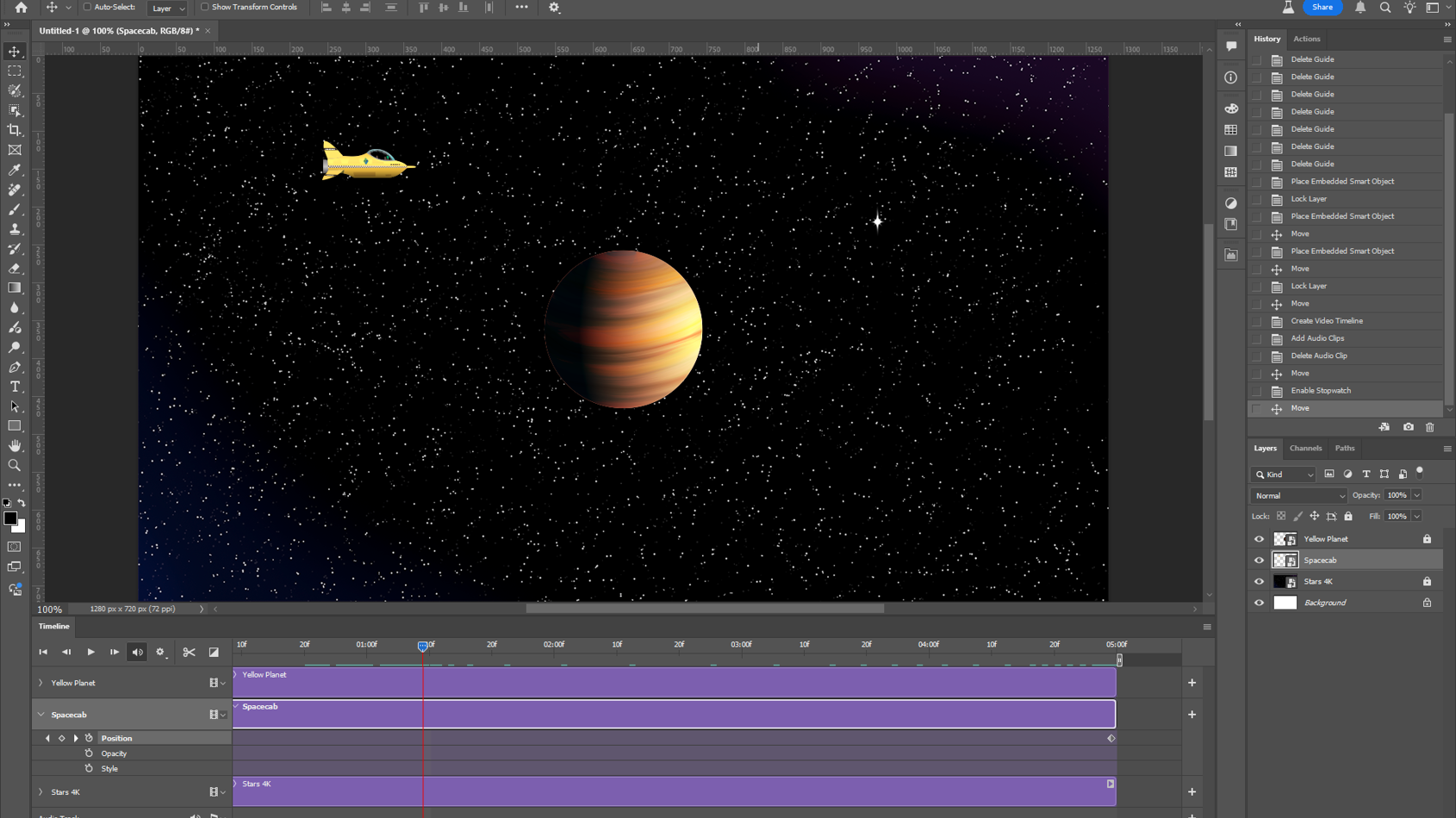Select the Hand tool
The width and height of the screenshot is (1456, 818).
click(x=15, y=446)
